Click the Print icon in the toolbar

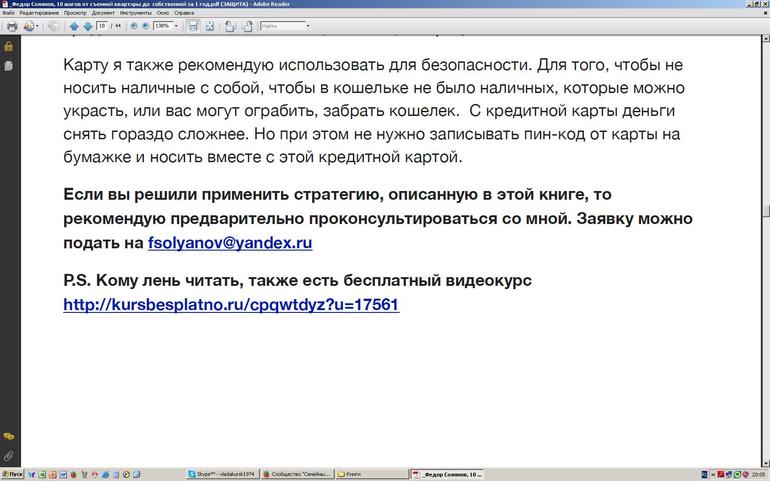click(11, 26)
